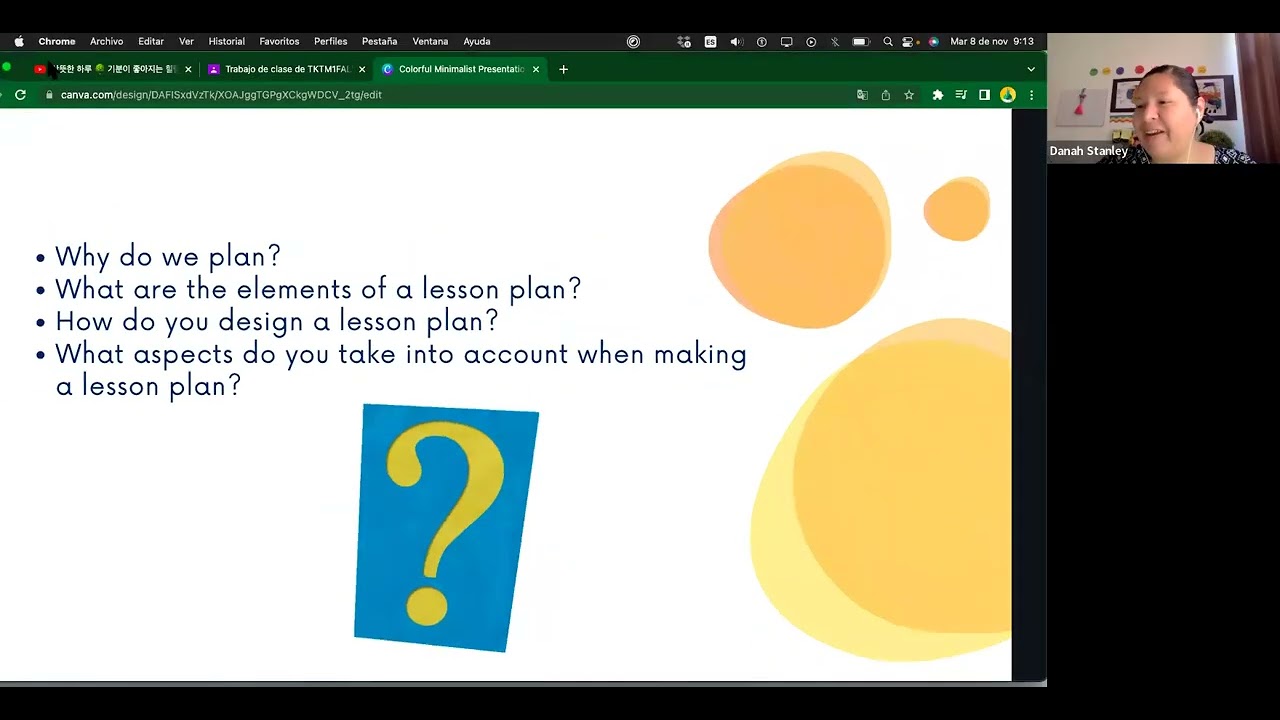Open the display mirroring menu bar icon

(786, 41)
